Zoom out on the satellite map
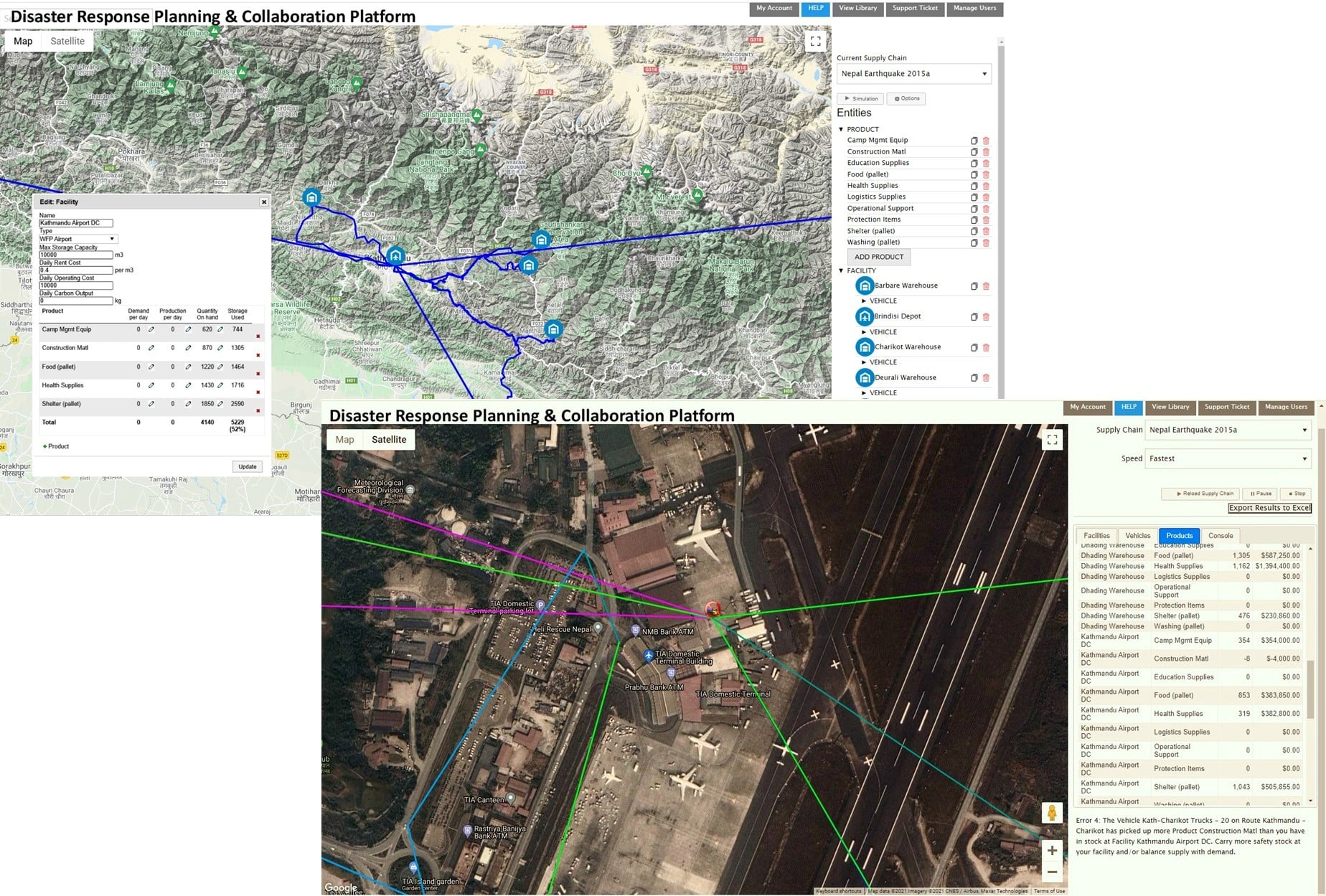This screenshot has width=1326, height=896. pyautogui.click(x=1052, y=872)
